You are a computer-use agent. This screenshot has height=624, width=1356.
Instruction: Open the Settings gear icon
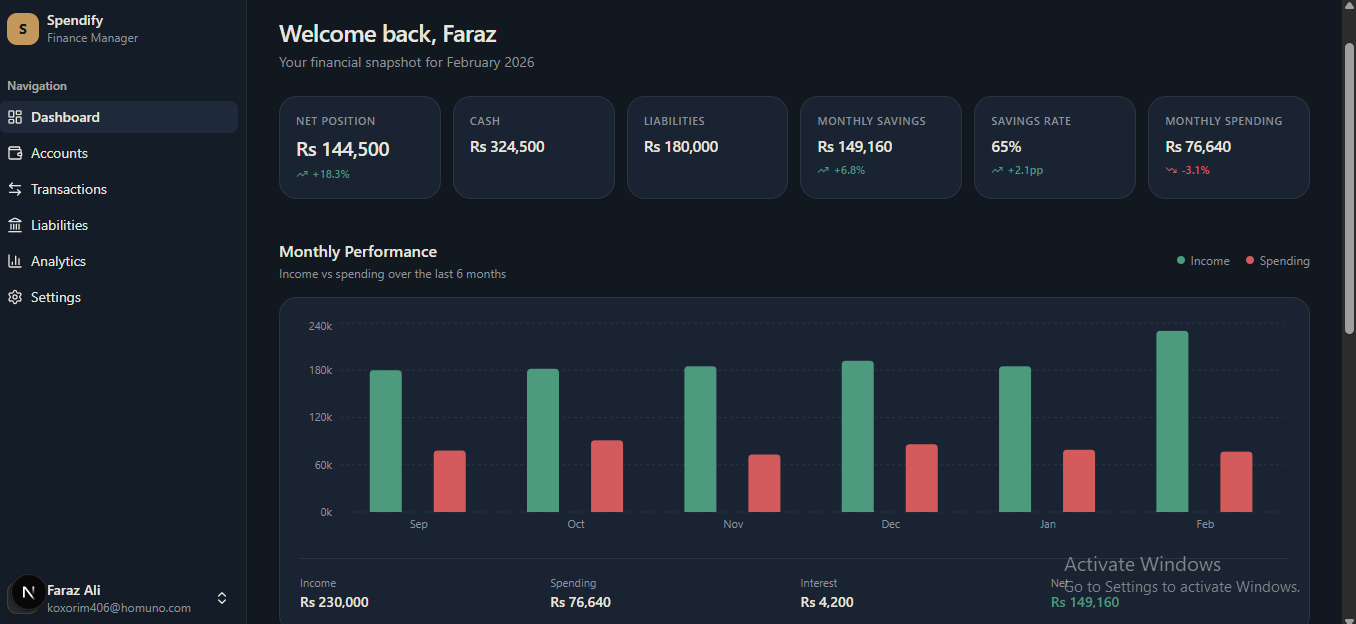click(15, 297)
